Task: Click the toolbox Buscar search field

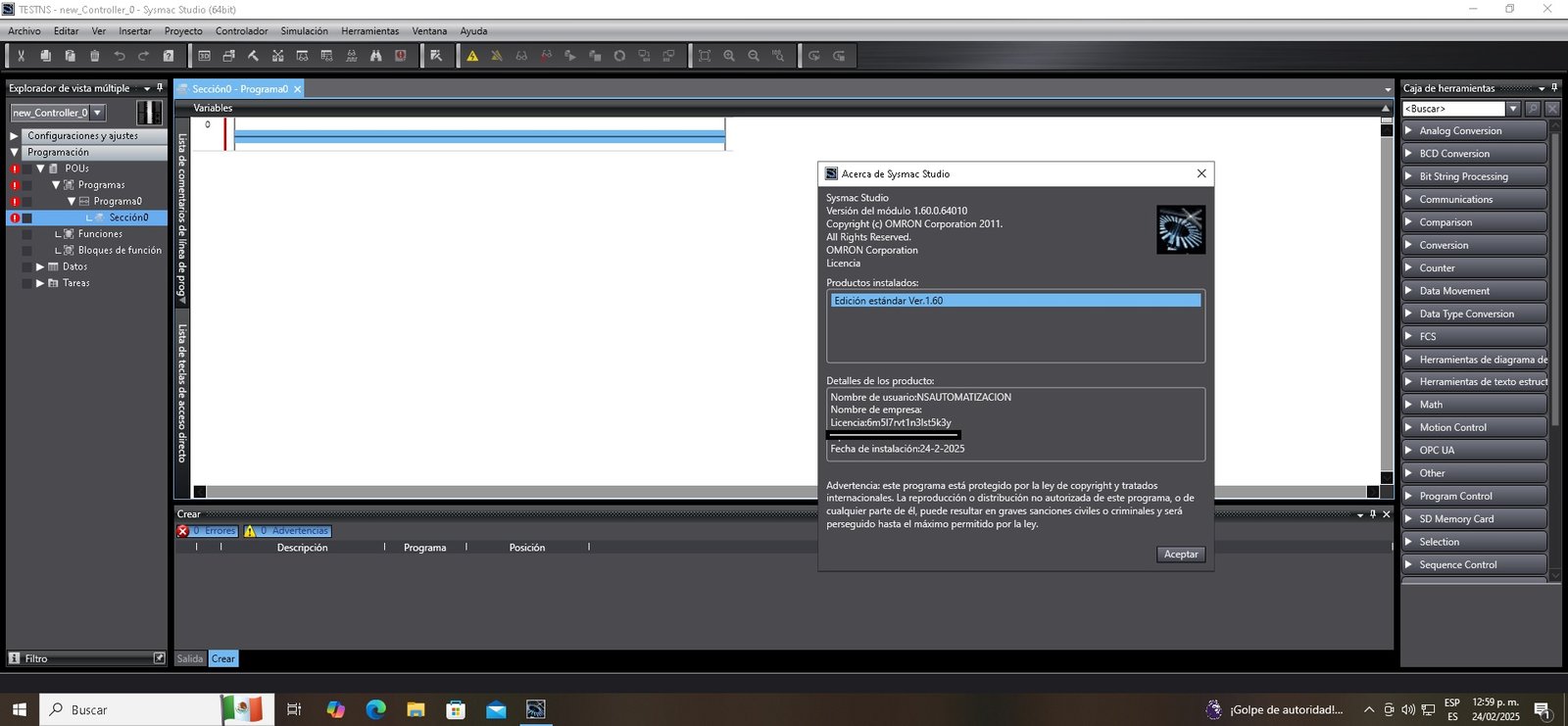Action: tap(1453, 109)
